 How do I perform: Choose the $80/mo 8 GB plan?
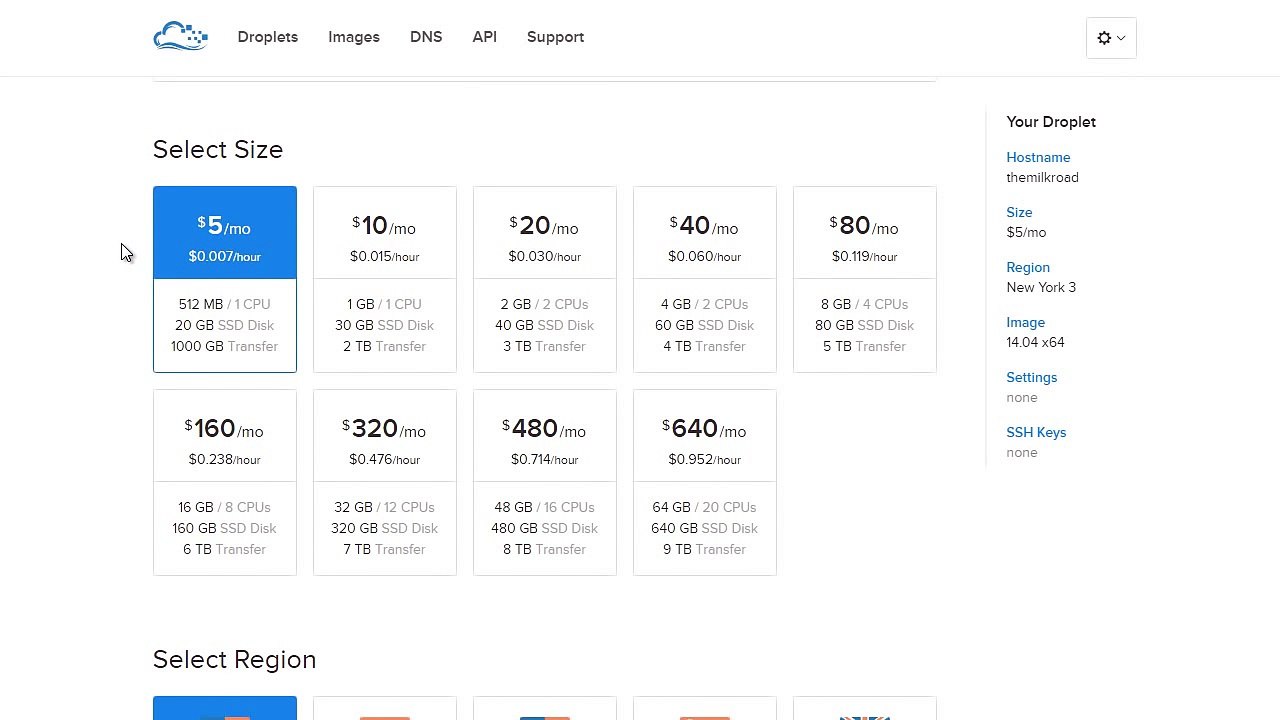pyautogui.click(x=865, y=279)
